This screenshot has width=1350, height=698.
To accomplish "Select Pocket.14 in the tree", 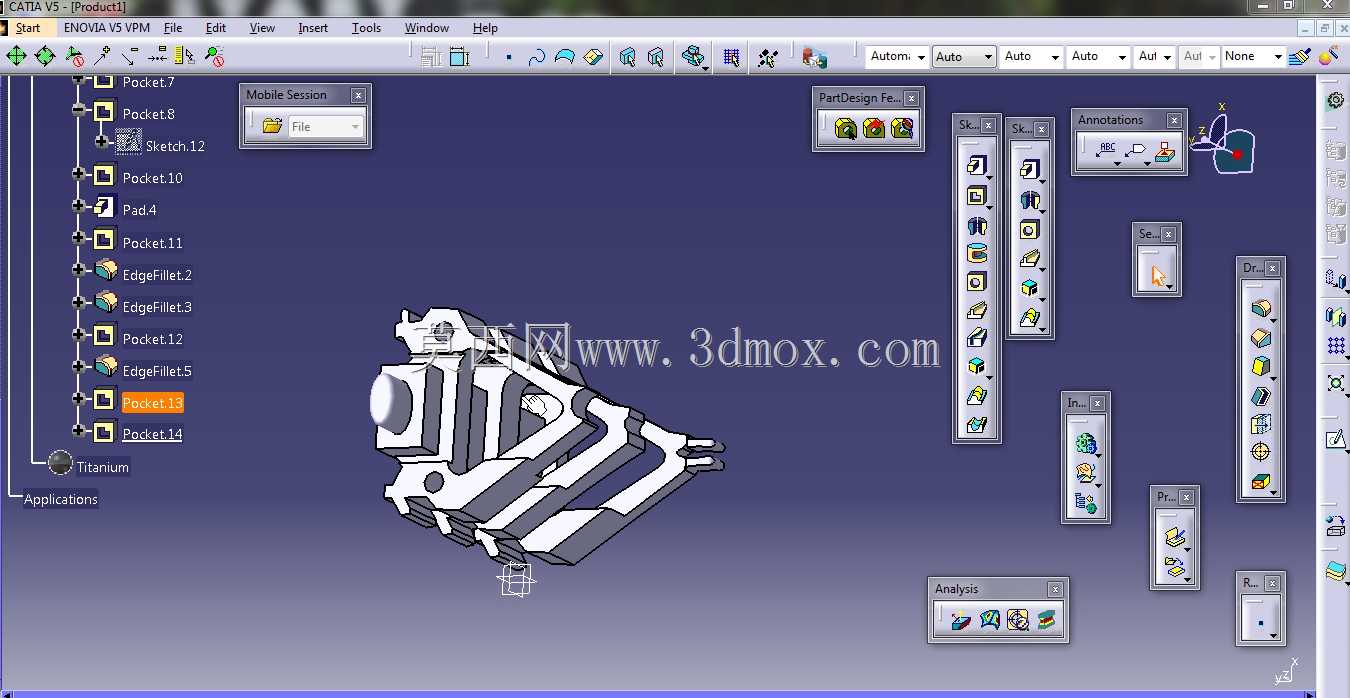I will coord(152,434).
